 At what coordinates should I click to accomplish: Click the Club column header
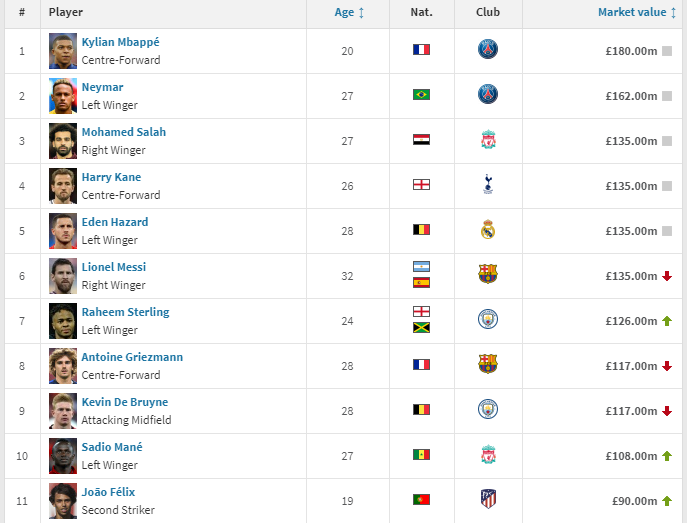(488, 13)
